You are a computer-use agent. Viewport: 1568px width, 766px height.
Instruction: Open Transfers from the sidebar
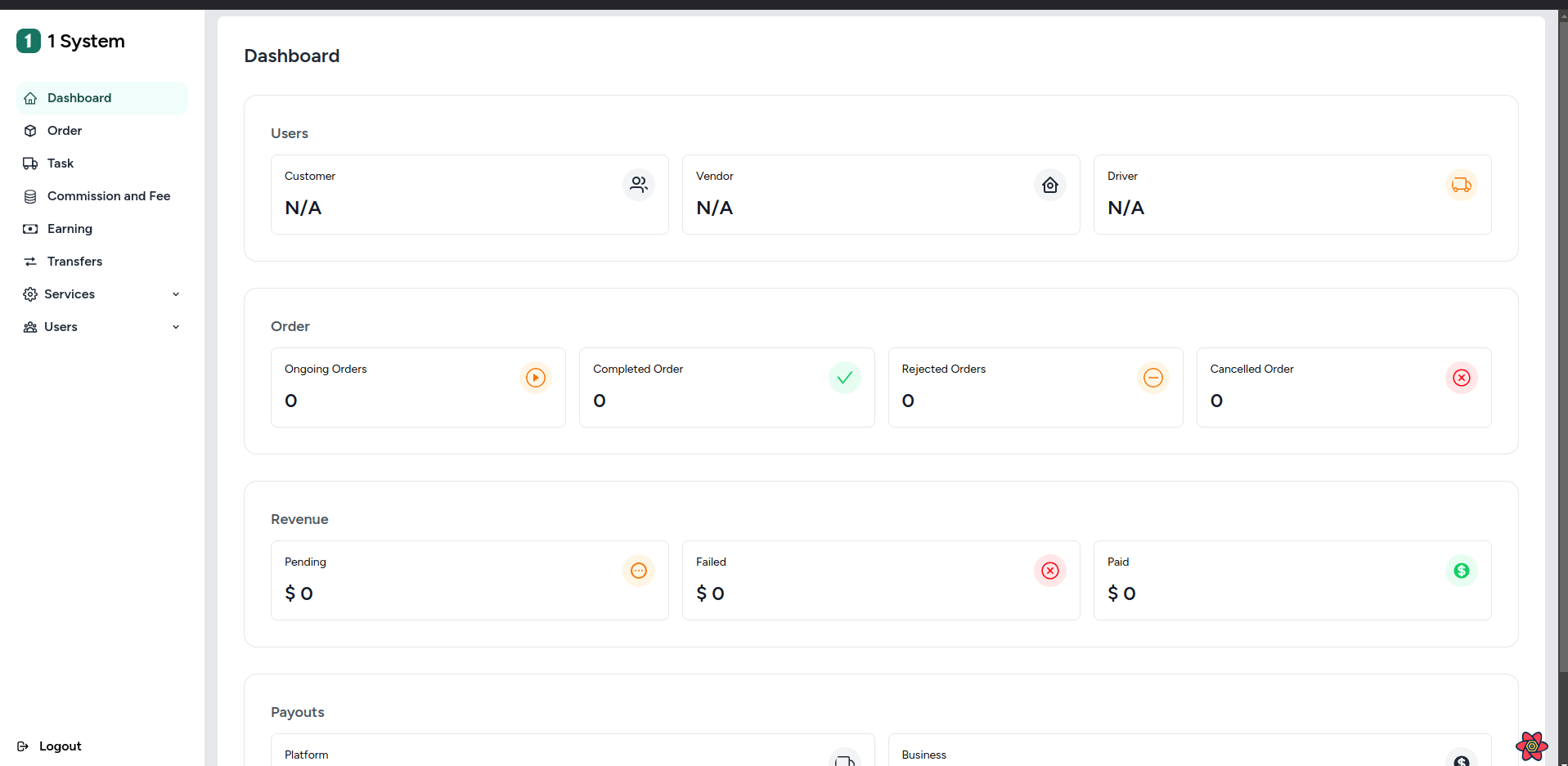pyautogui.click(x=74, y=262)
